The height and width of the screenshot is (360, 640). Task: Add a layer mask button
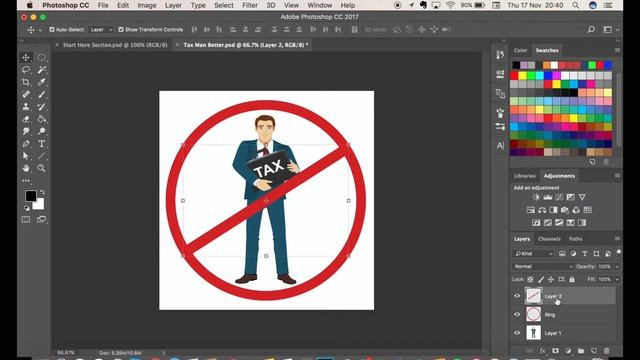coord(555,351)
